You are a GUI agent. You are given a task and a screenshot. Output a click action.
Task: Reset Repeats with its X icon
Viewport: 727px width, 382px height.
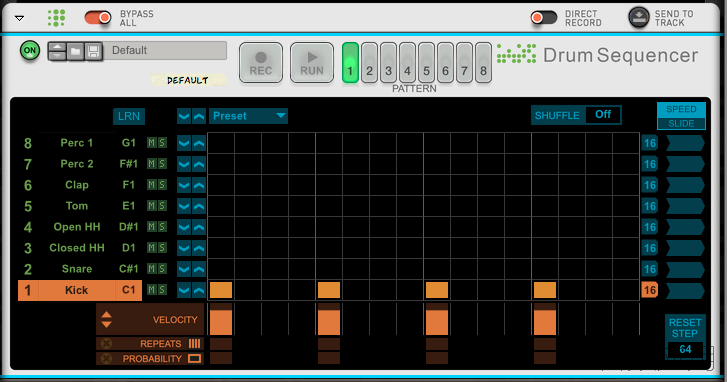[x=106, y=344]
